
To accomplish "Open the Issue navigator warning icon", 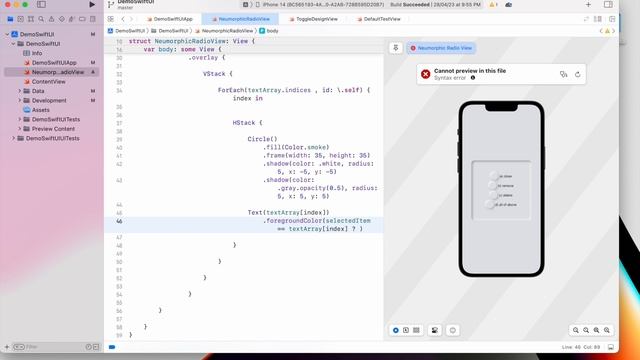I will click(51, 19).
